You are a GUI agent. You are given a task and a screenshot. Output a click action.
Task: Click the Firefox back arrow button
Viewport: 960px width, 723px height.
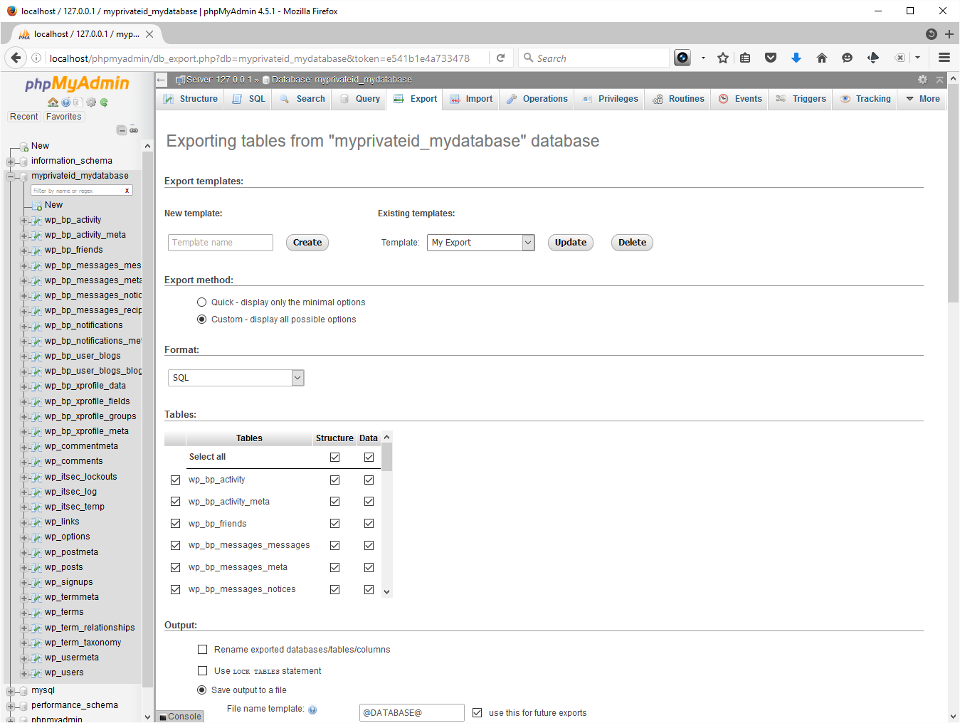(x=16, y=58)
